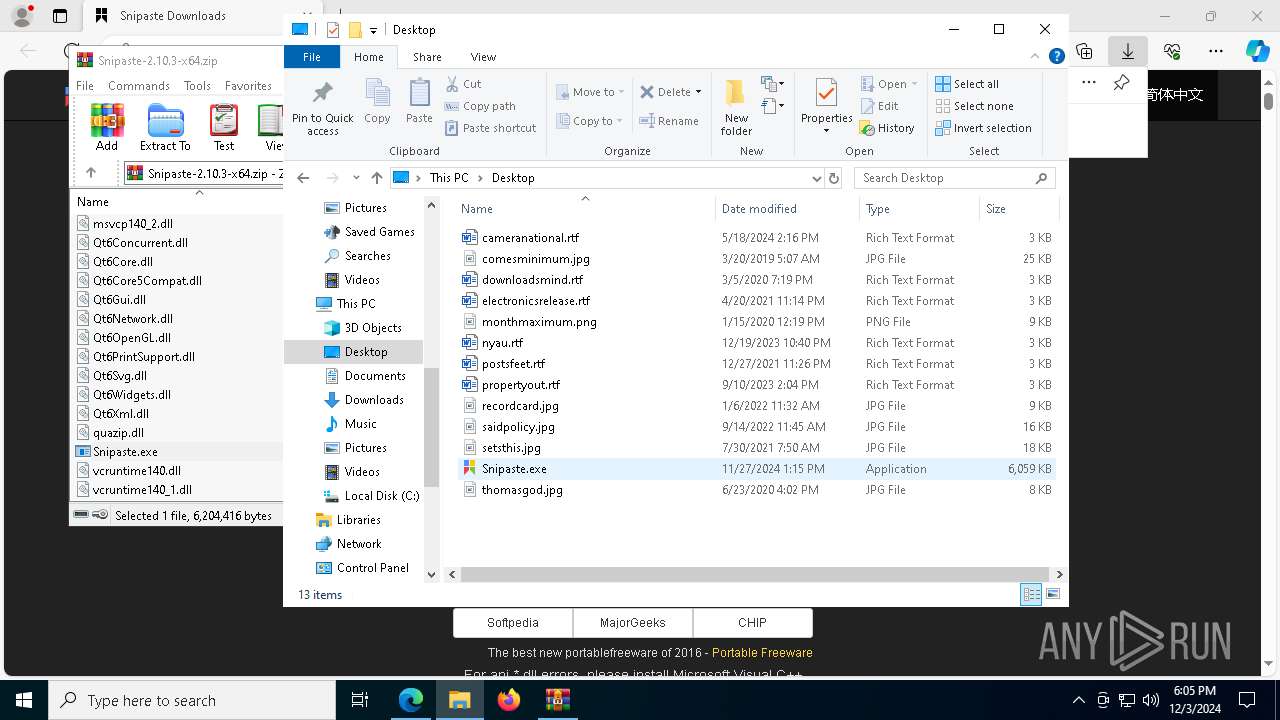Viewport: 1280px width, 720px height.
Task: Switch to the Share ribbon tab
Action: 427,57
